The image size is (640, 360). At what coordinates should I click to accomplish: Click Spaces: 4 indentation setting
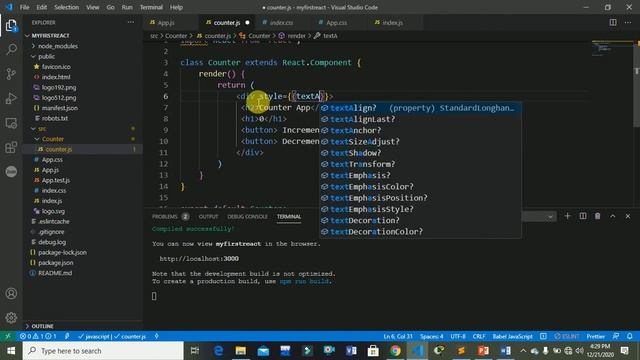431,336
